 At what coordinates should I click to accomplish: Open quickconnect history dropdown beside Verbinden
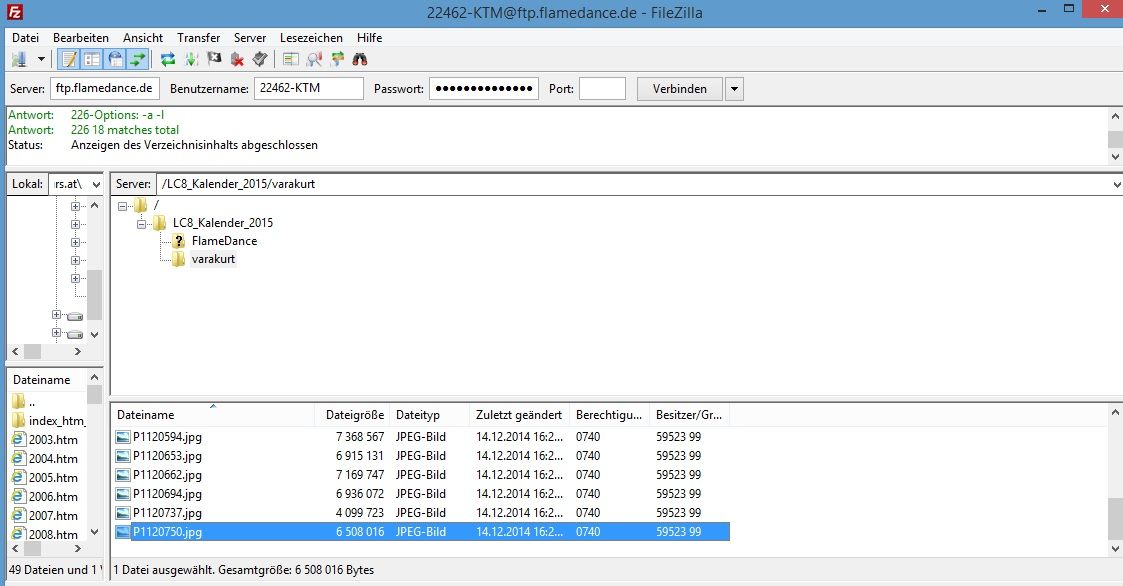[735, 89]
